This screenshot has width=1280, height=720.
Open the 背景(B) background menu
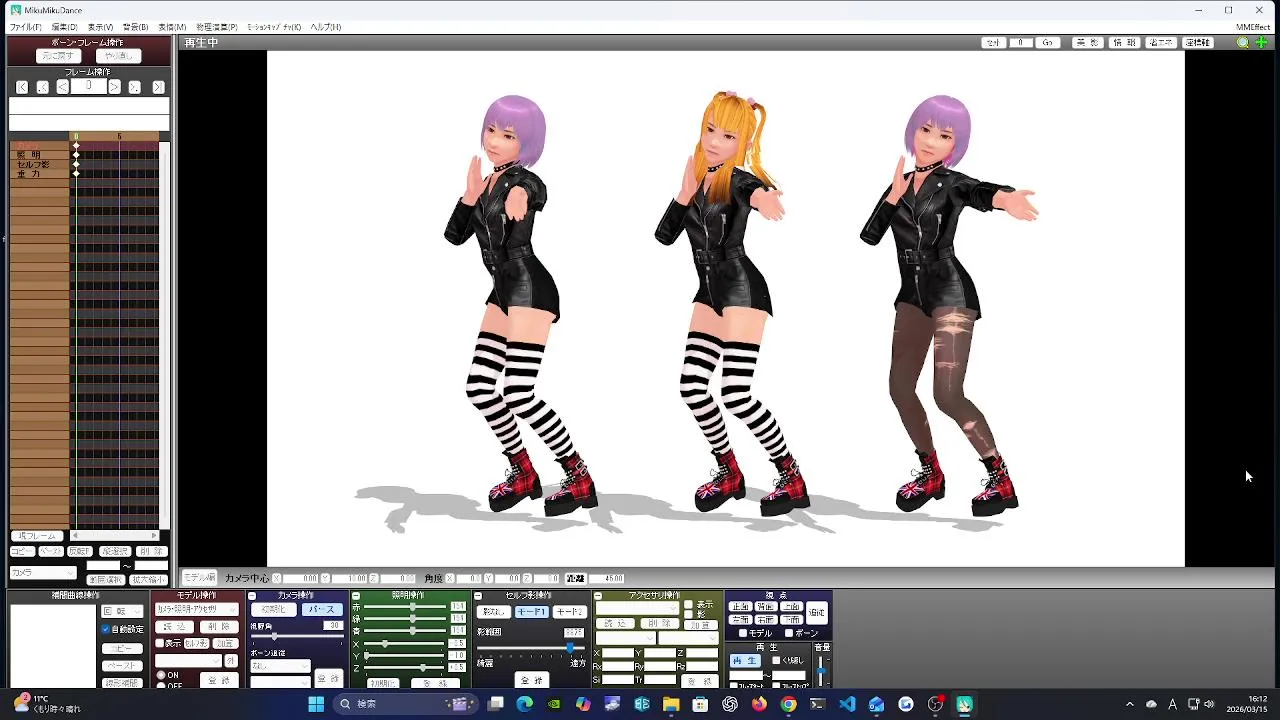(x=135, y=27)
